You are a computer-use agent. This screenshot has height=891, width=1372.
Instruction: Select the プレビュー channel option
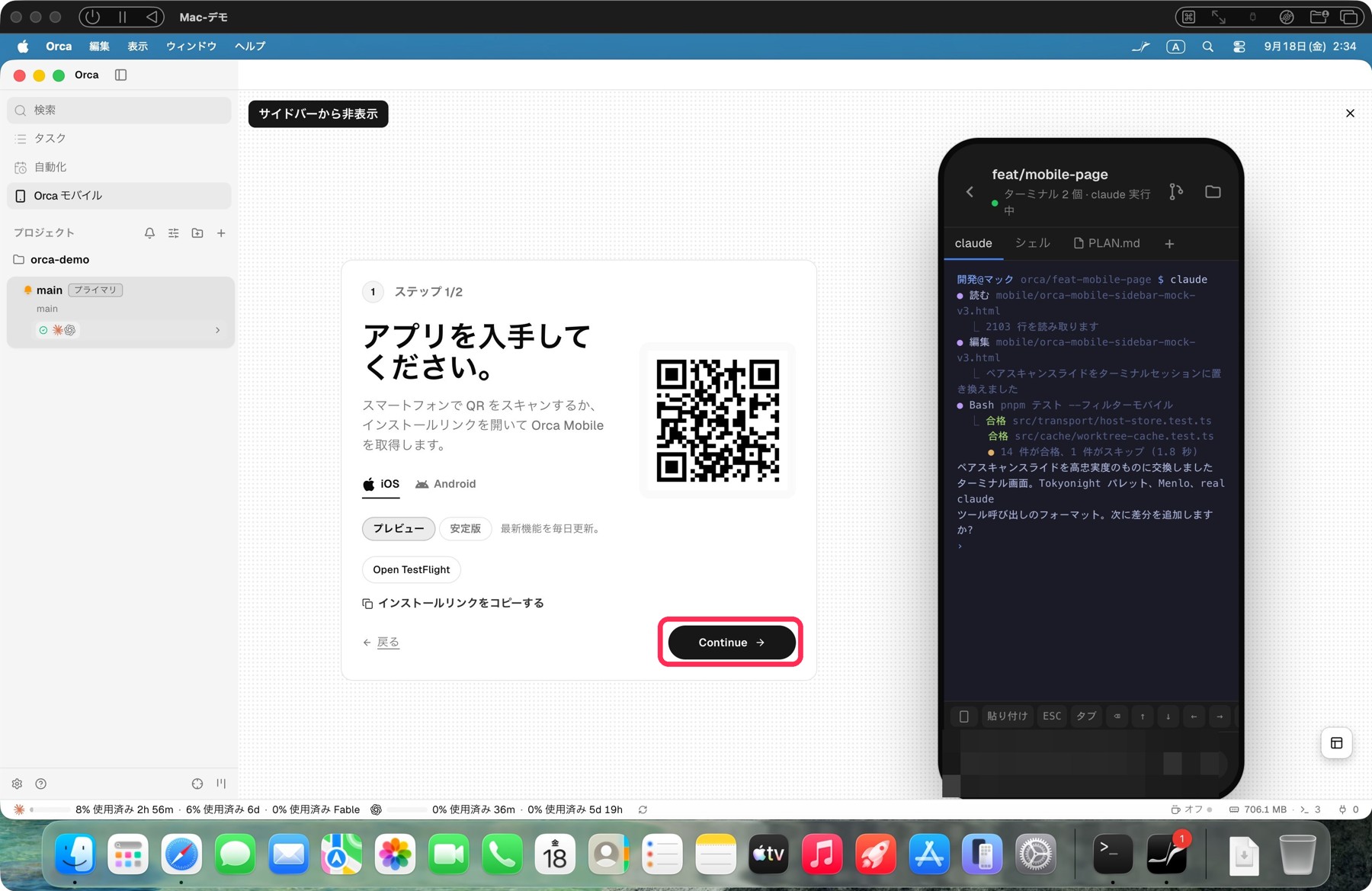[399, 528]
